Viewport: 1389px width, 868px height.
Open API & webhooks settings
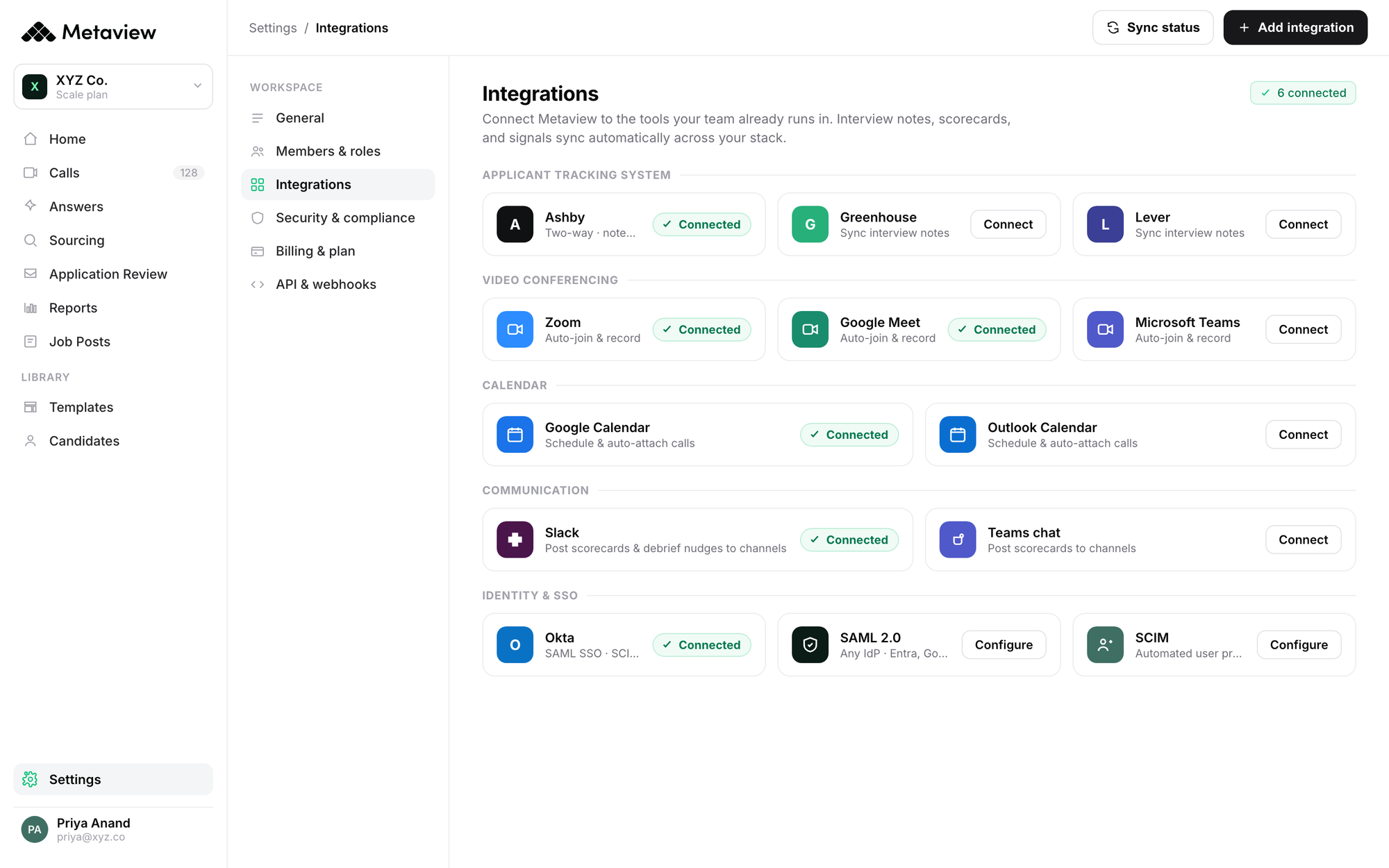(338, 285)
